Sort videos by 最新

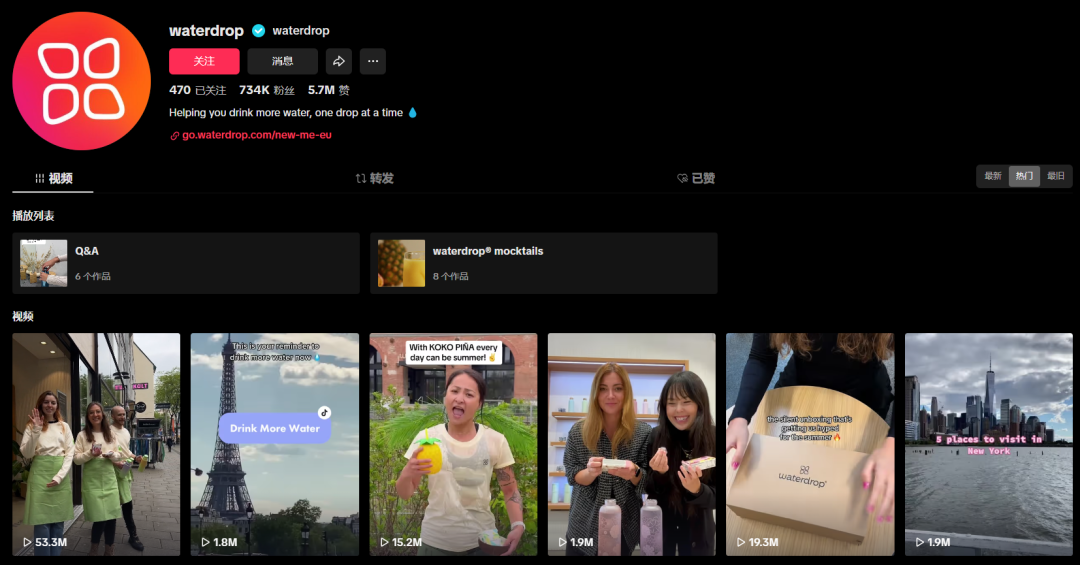point(993,176)
